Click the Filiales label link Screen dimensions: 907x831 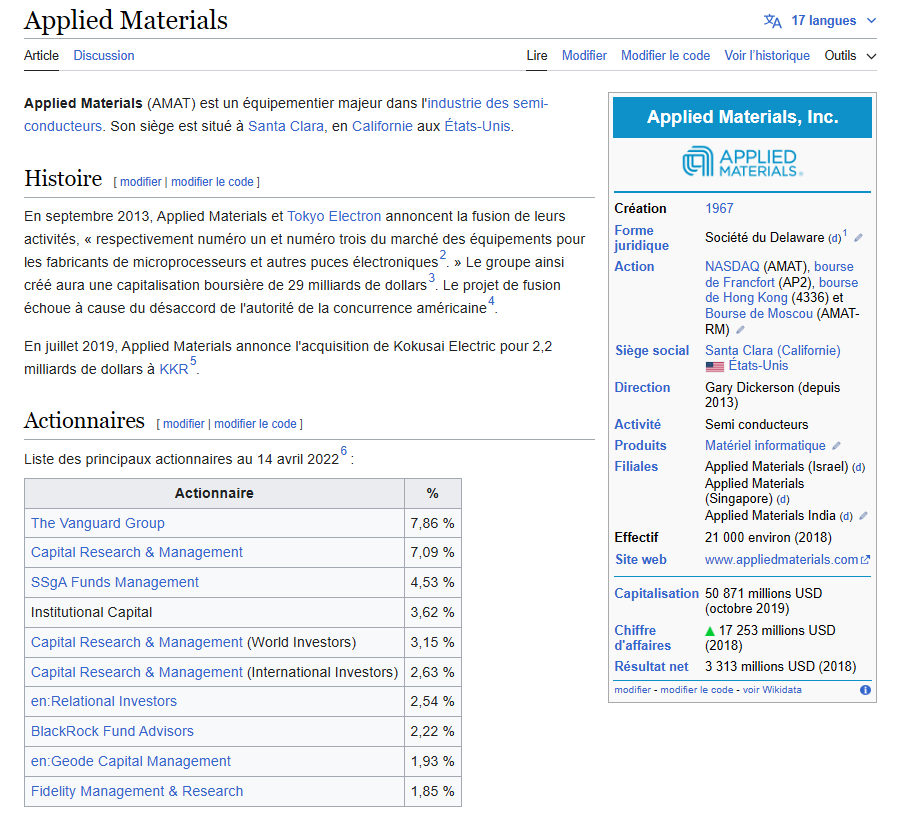[x=636, y=467]
